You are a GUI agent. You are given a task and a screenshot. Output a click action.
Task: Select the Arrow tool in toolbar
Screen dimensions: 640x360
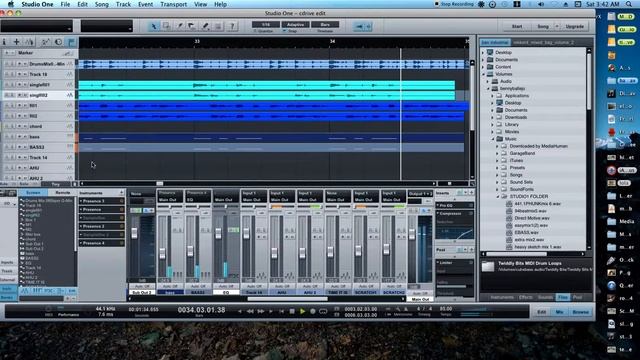153,27
